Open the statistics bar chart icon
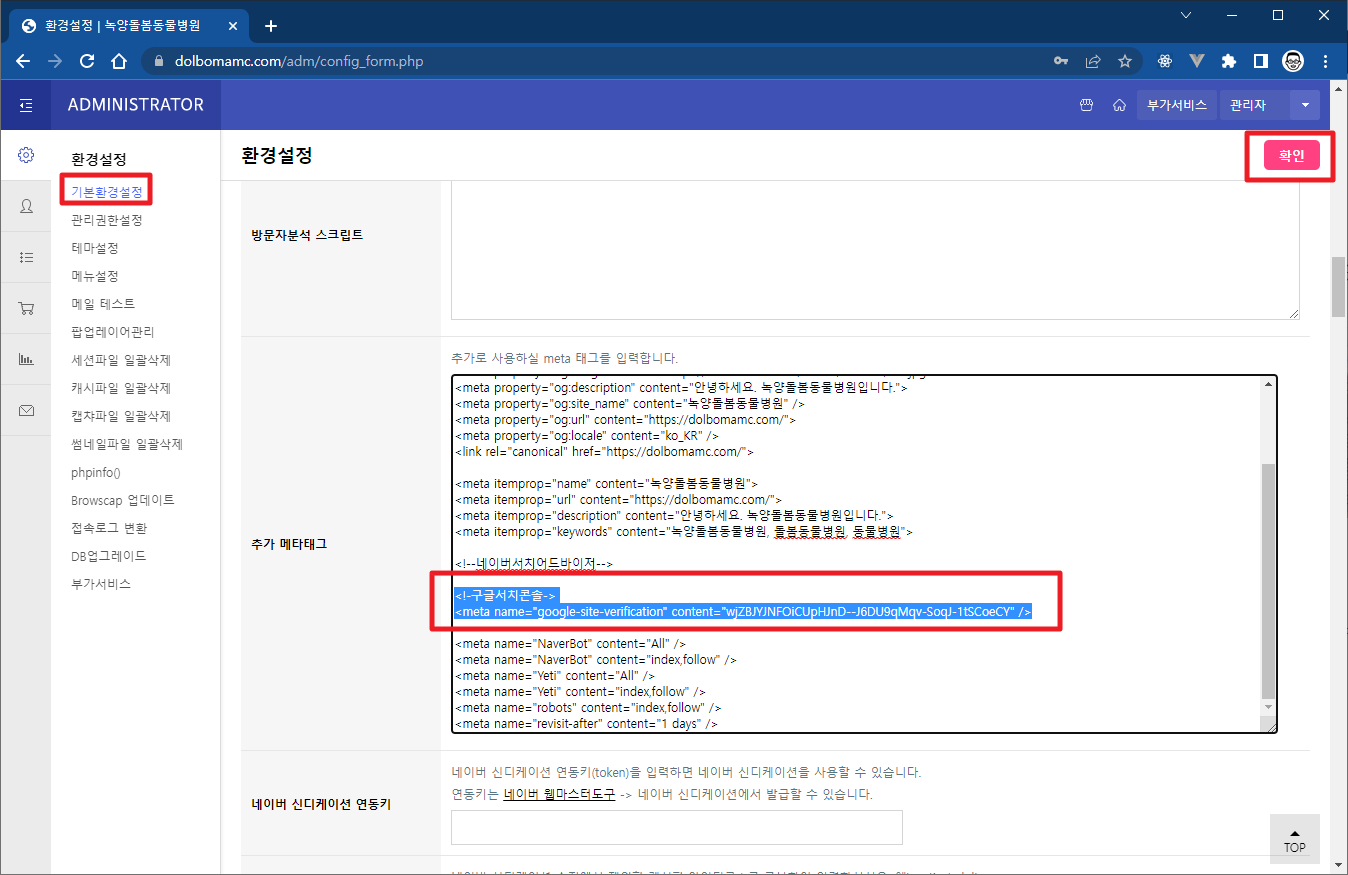This screenshot has width=1348, height=875. point(26,360)
